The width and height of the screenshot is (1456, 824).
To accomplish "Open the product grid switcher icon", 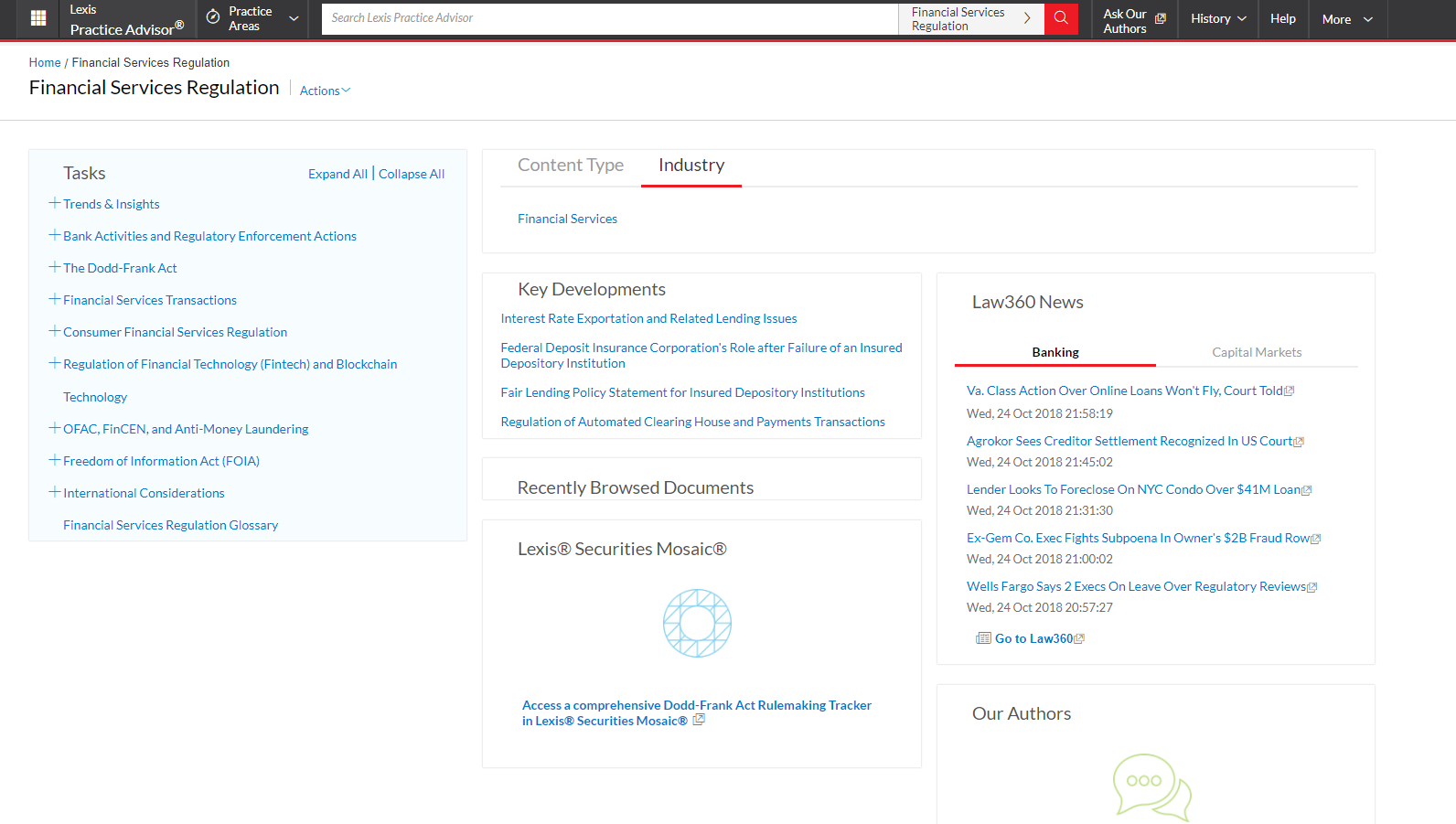I will click(x=38, y=18).
